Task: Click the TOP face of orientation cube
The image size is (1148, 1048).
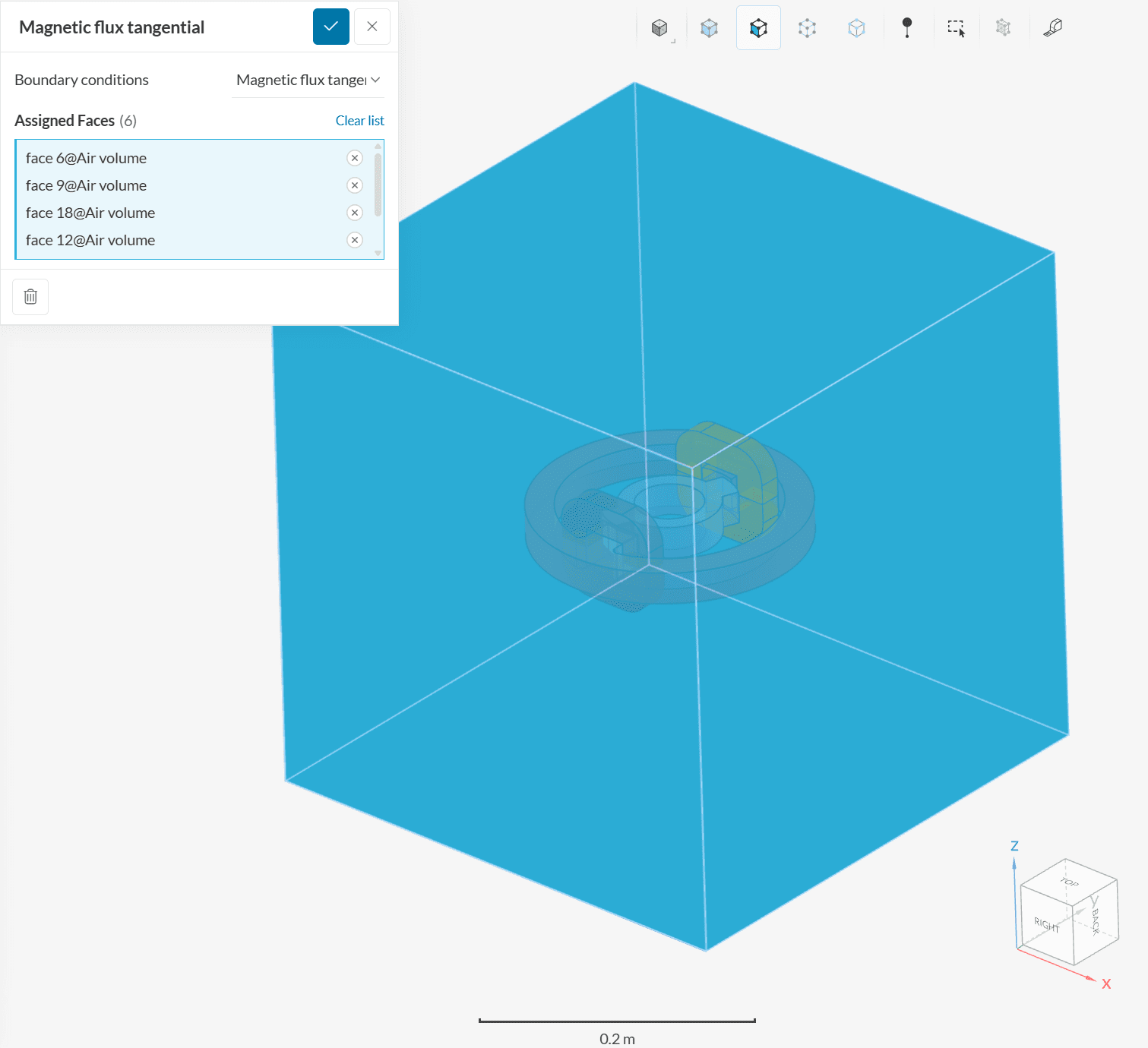Action: 1069,882
